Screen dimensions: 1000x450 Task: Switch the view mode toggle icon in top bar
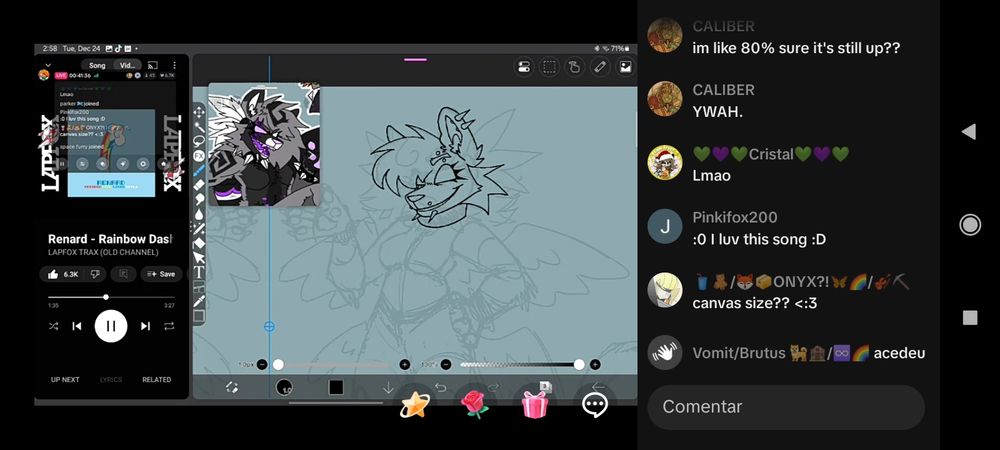524,67
